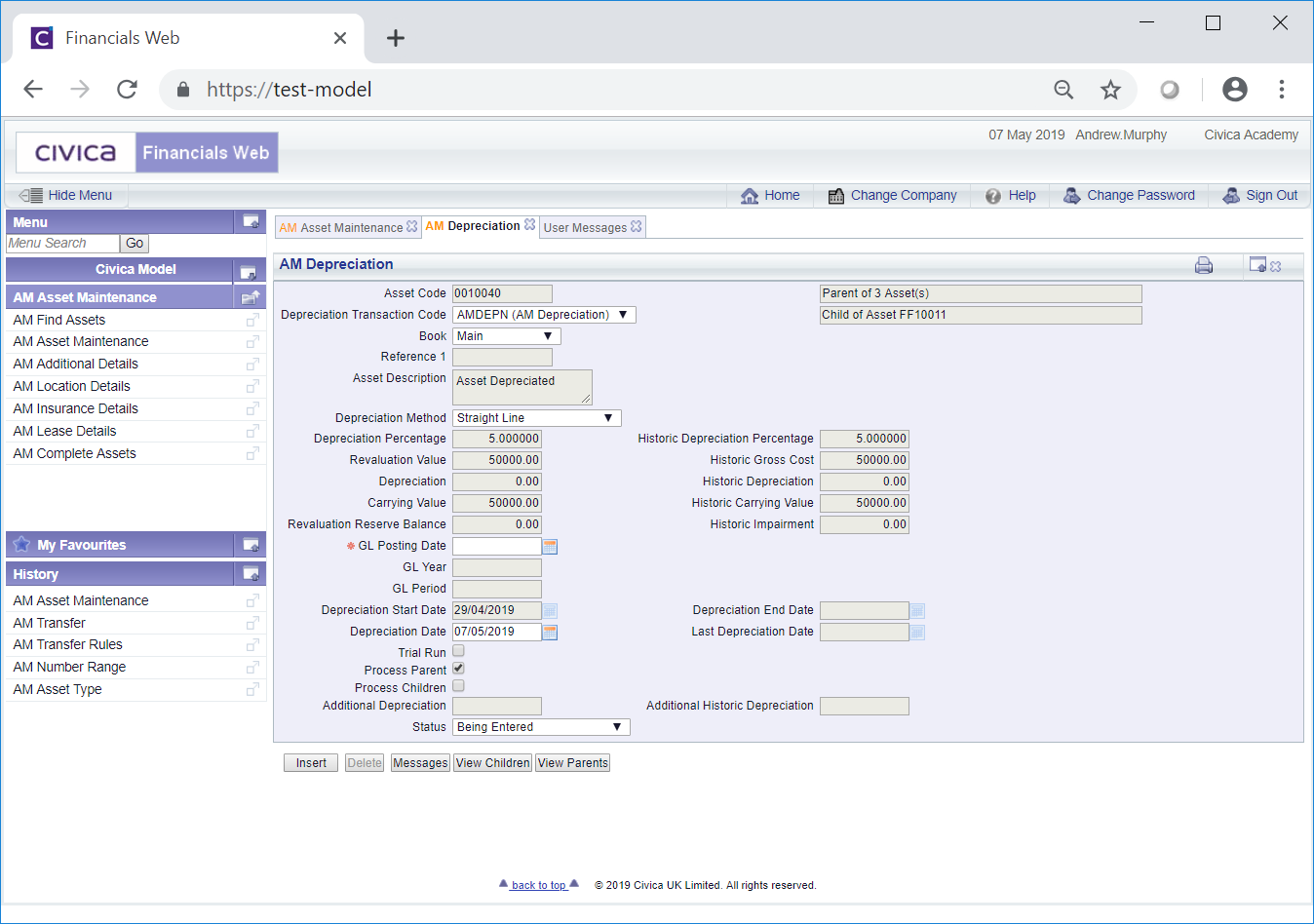Click the Menu Search input field

pos(62,244)
